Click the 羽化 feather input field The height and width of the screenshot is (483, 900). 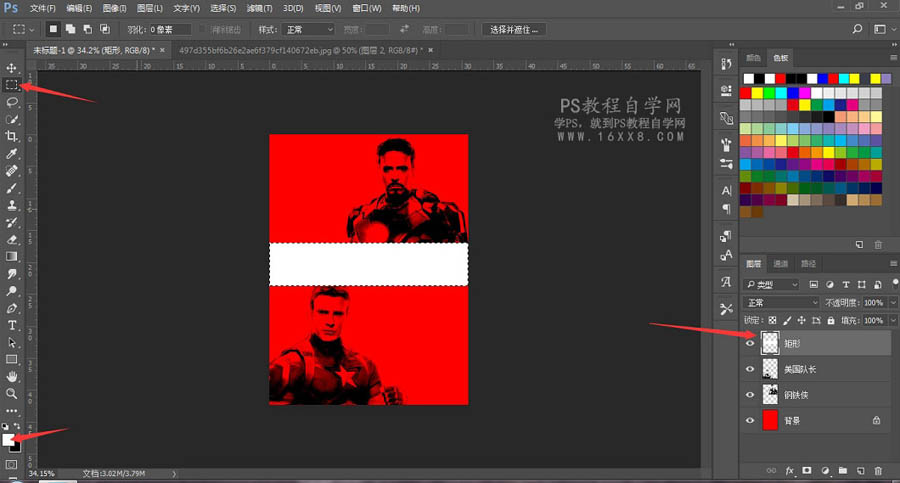[x=170, y=29]
